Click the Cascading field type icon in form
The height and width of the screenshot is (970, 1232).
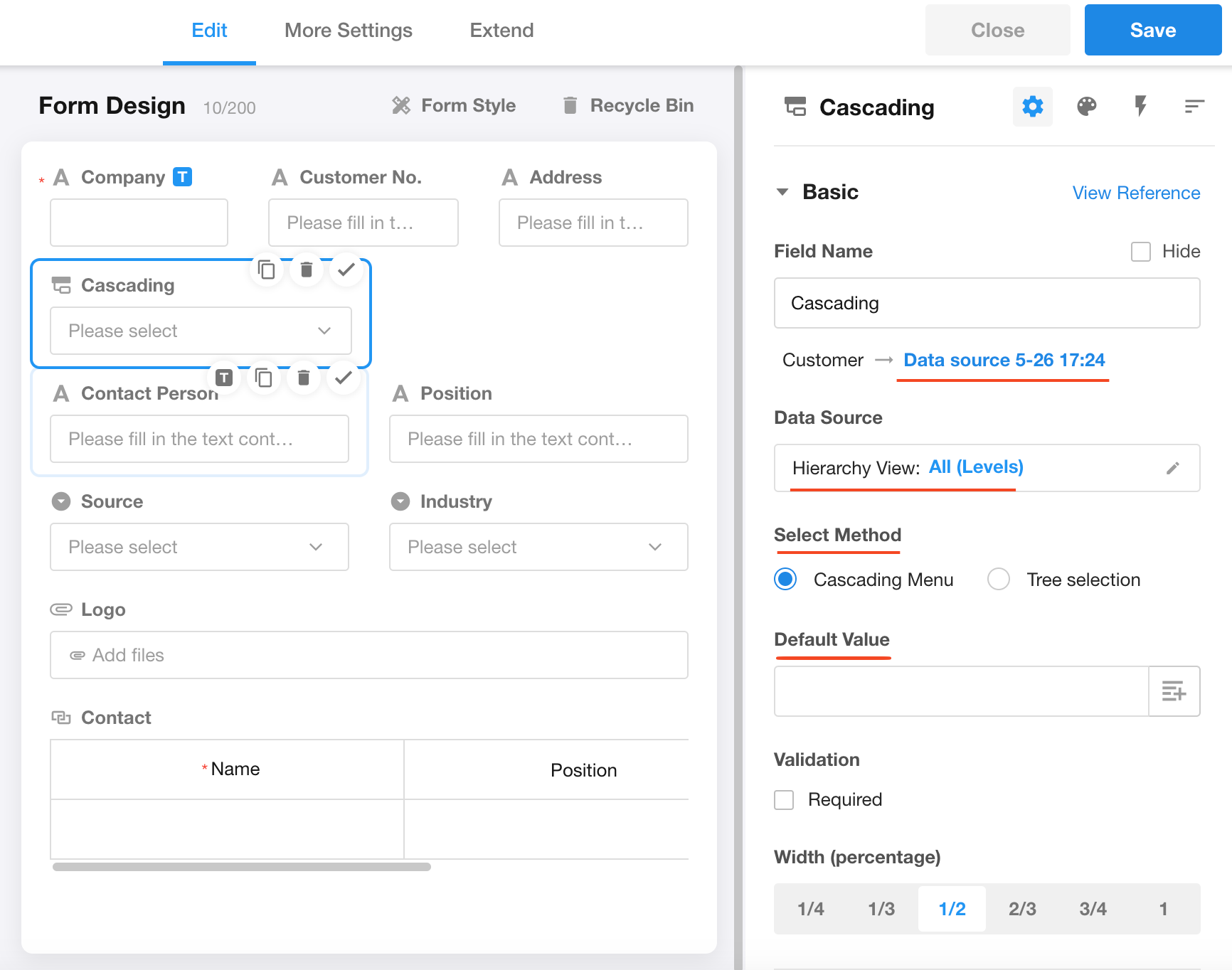click(x=61, y=285)
